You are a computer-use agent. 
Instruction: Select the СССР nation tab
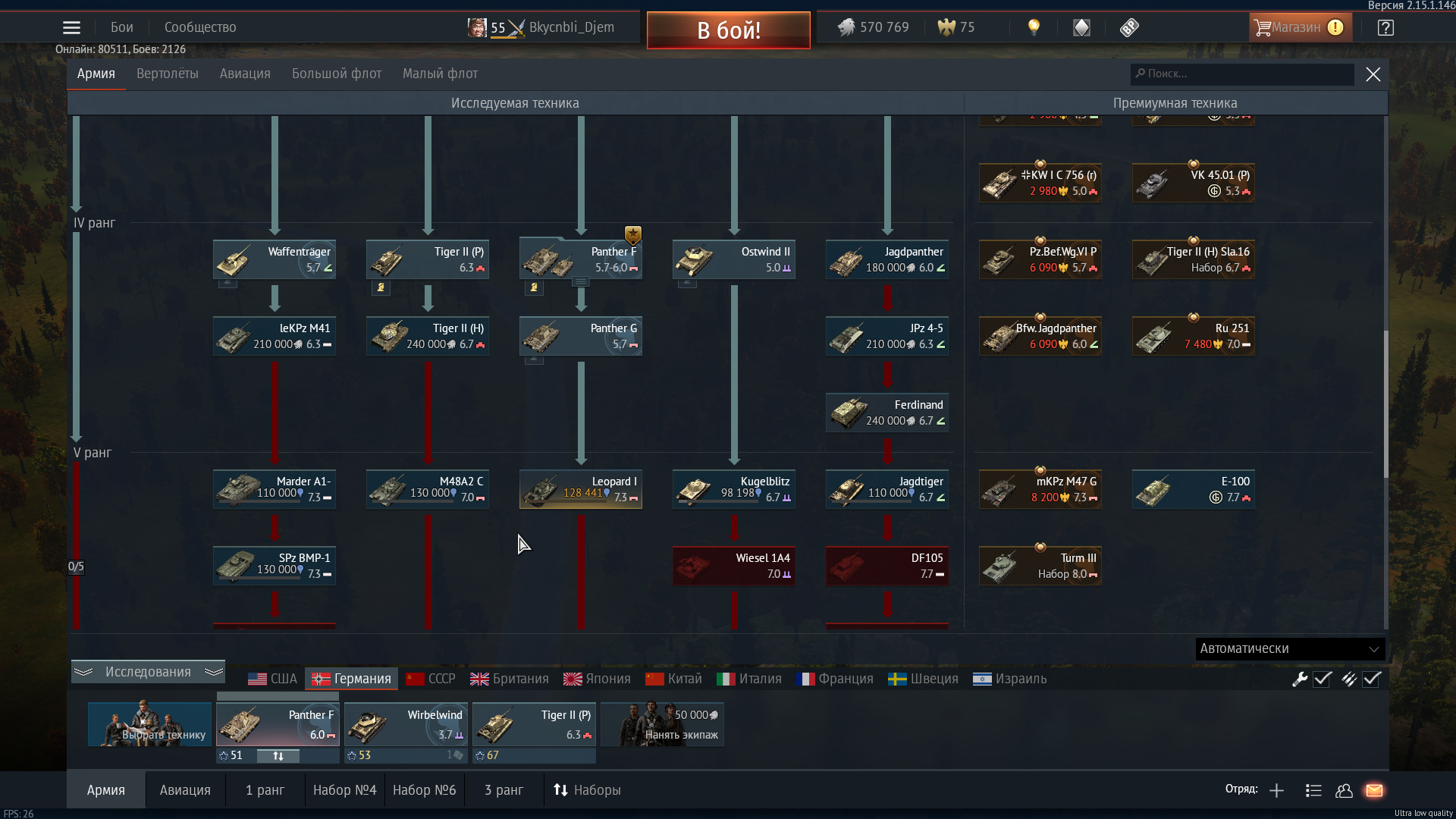(x=431, y=679)
